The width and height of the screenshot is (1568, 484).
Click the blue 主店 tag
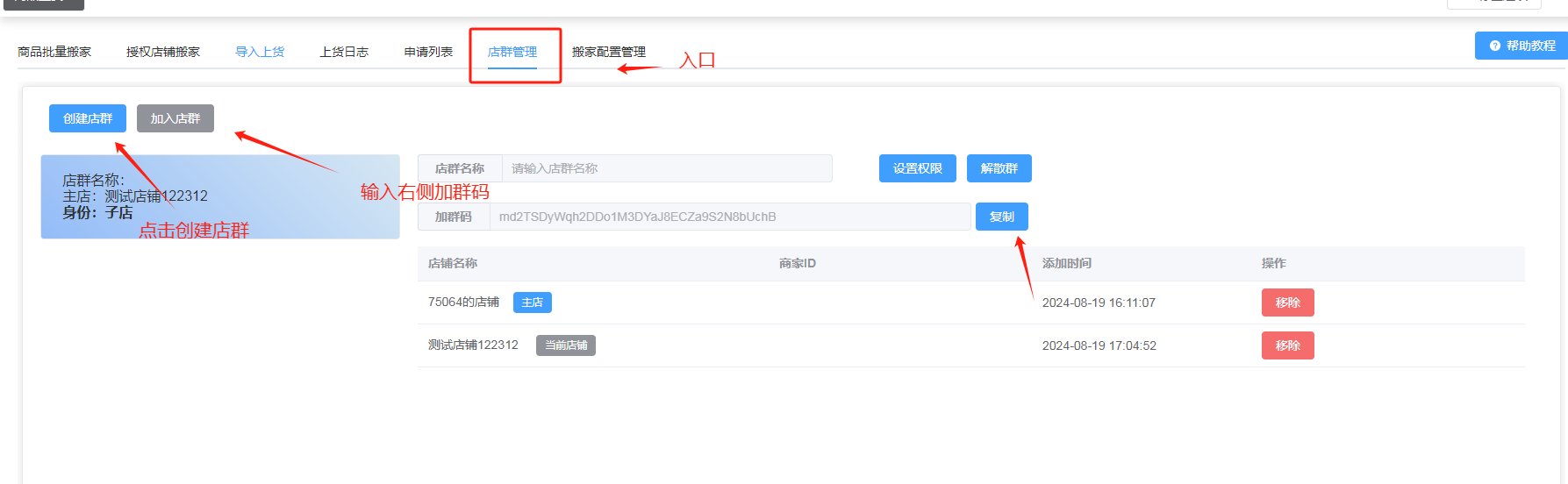532,302
